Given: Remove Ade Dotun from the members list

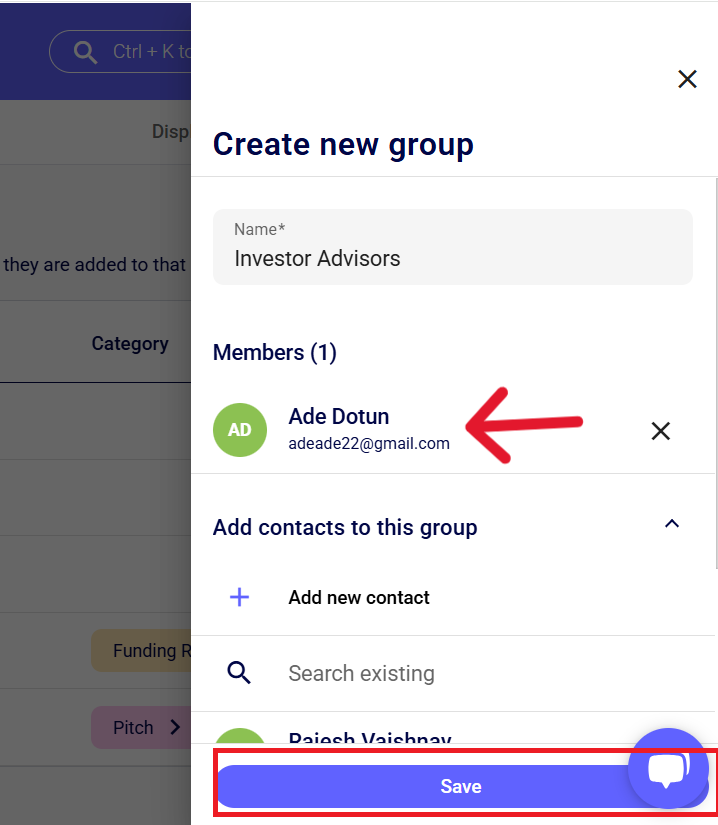Looking at the screenshot, I should coord(660,431).
